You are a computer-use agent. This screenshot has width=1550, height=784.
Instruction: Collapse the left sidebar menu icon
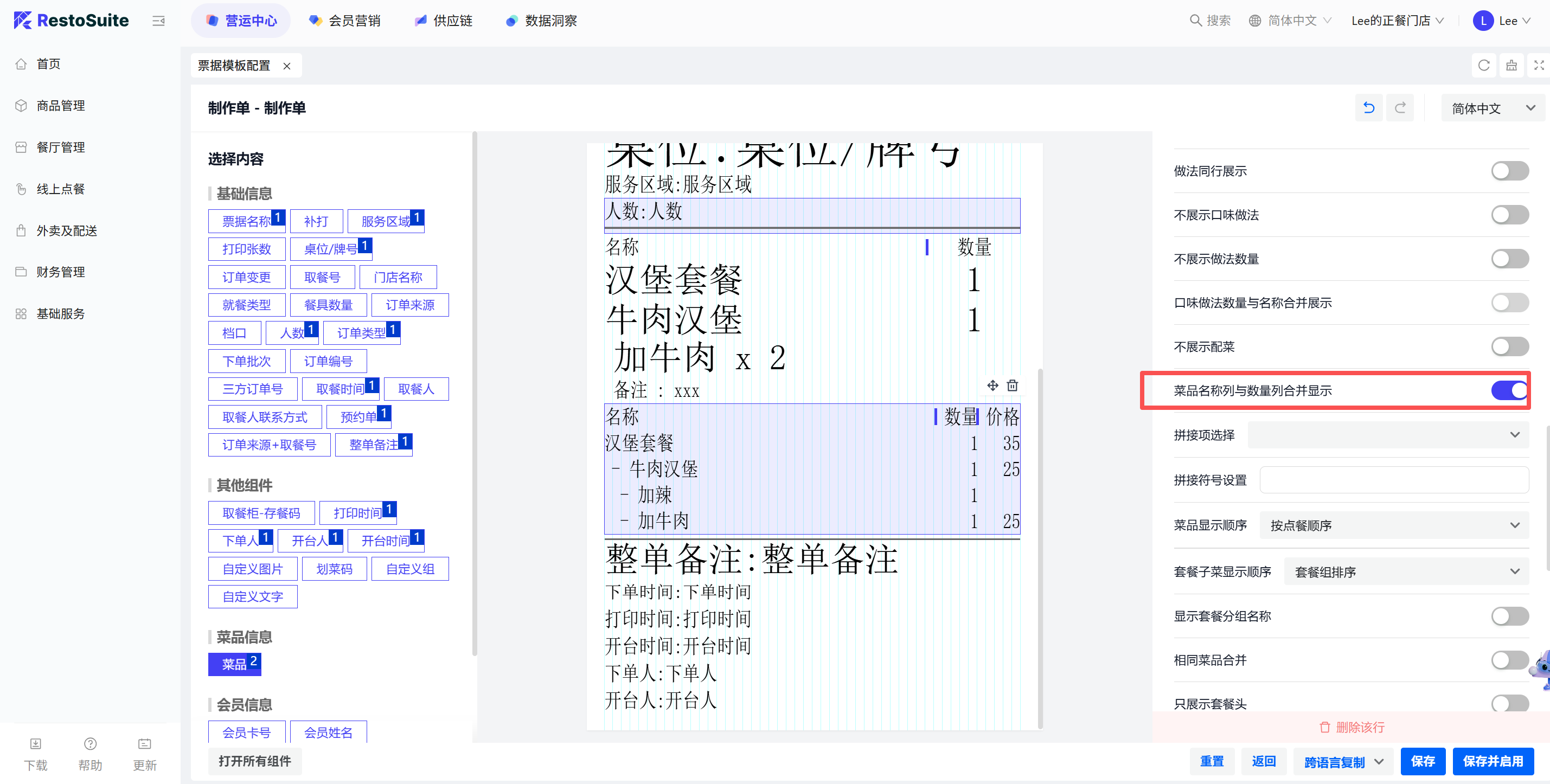[x=158, y=21]
